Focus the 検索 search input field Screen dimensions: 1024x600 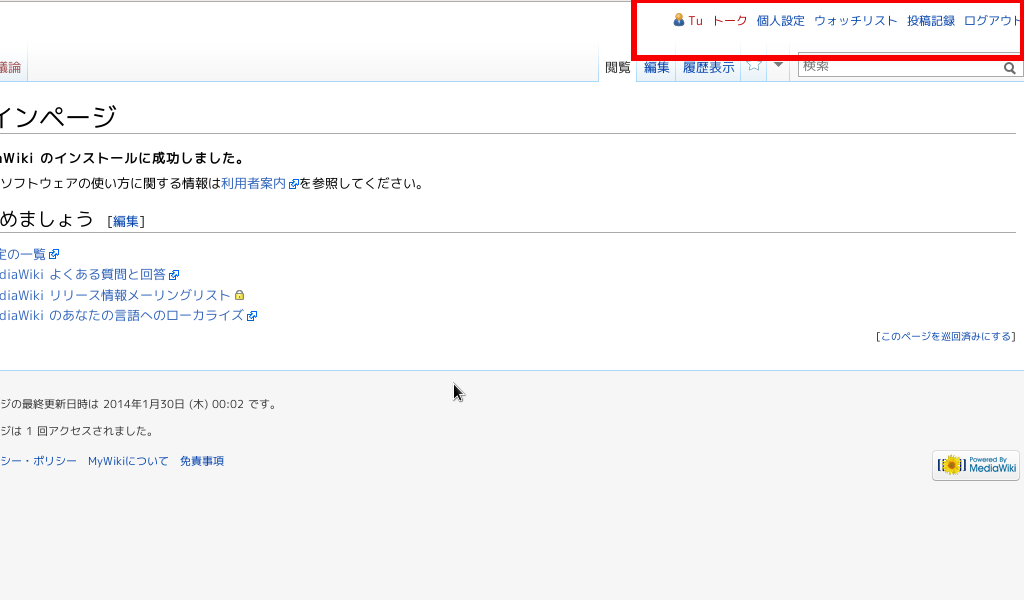[x=898, y=67]
